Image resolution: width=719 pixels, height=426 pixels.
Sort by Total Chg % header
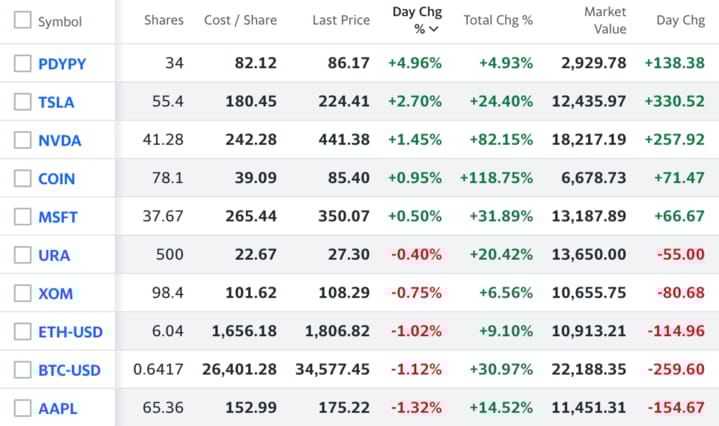[x=498, y=20]
